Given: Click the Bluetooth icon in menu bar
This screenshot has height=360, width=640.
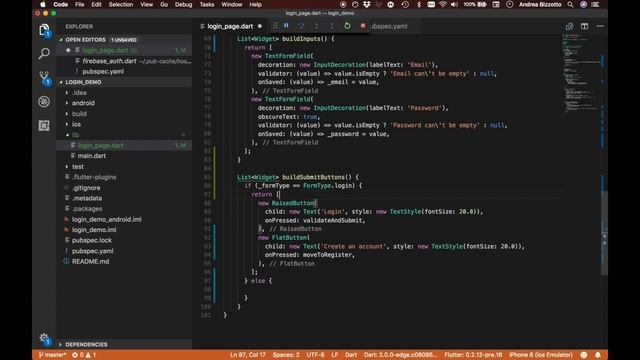Looking at the screenshot, I should tap(419, 4).
